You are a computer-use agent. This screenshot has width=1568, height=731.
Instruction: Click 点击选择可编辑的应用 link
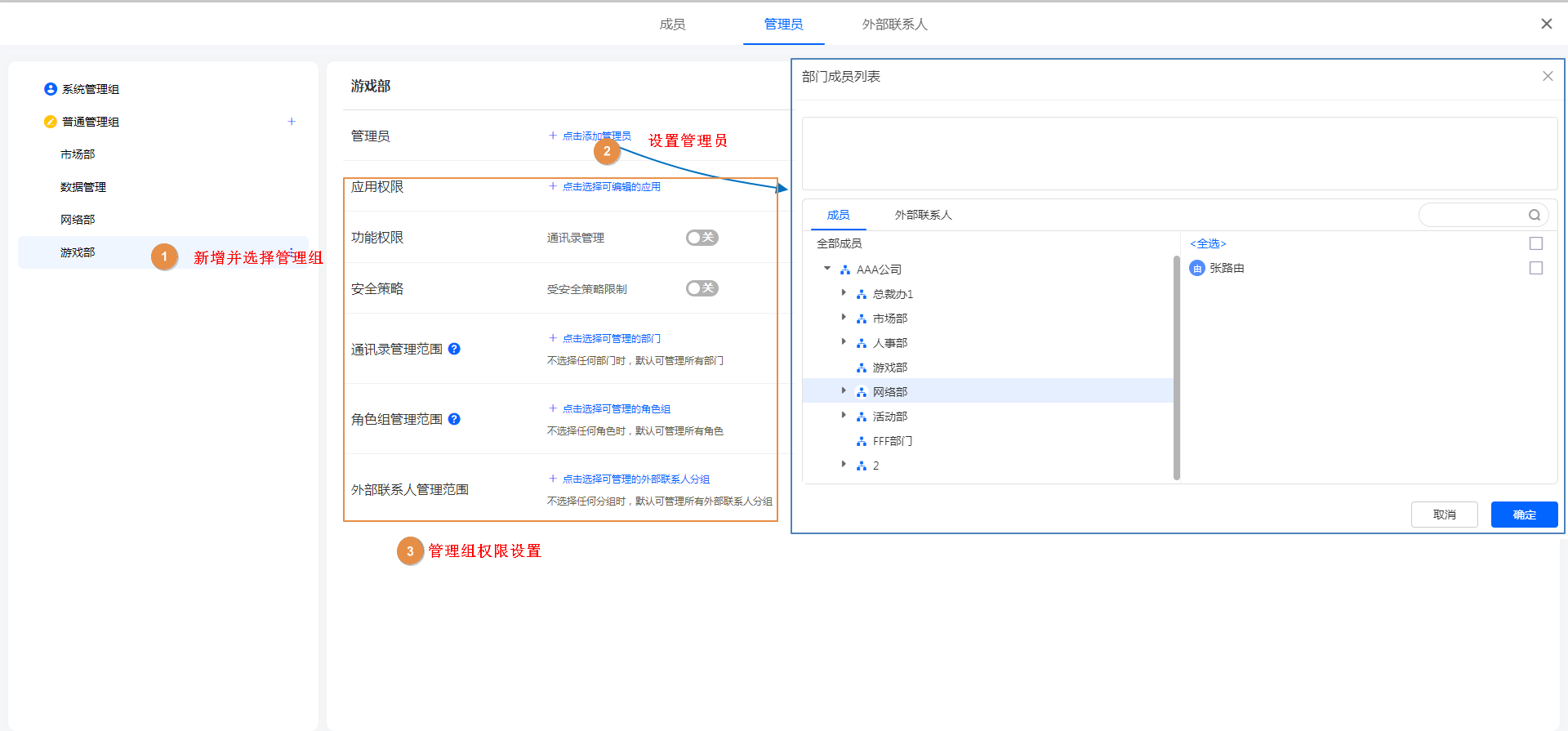611,187
